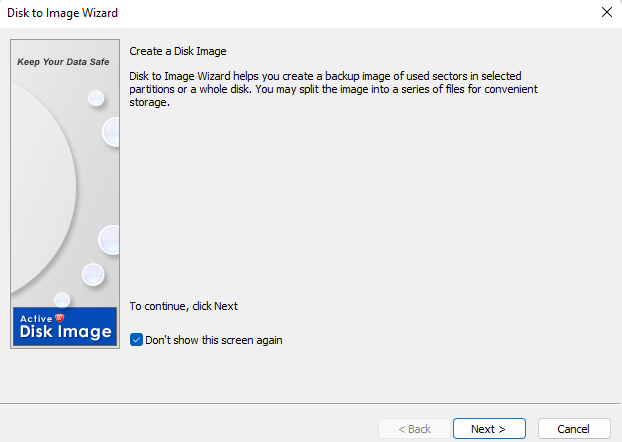Click the lowest bubble above the blue logo

click(62, 299)
